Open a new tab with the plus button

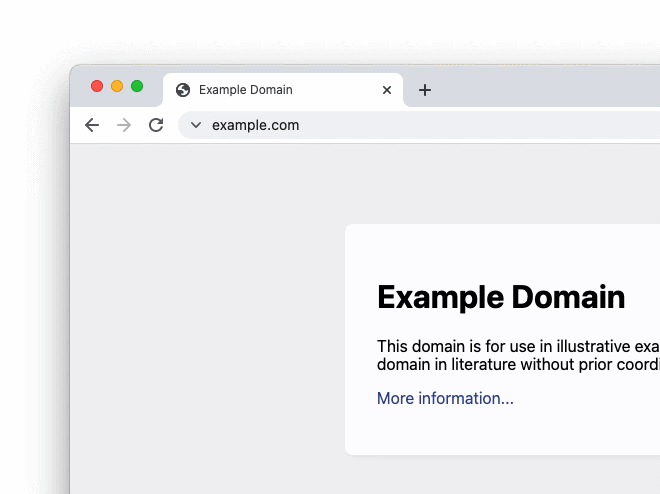point(425,90)
